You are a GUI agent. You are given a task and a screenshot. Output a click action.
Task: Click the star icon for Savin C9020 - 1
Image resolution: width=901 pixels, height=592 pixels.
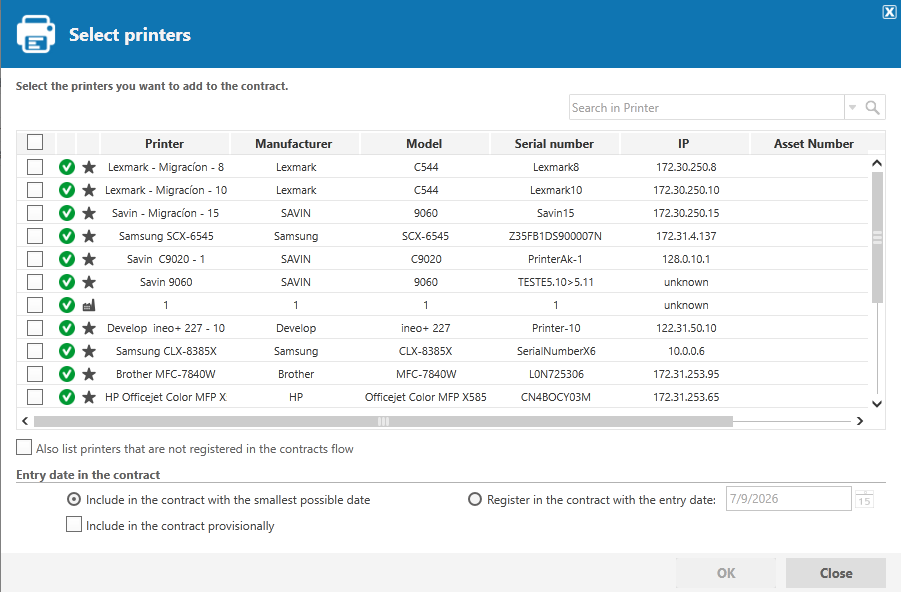(89, 259)
